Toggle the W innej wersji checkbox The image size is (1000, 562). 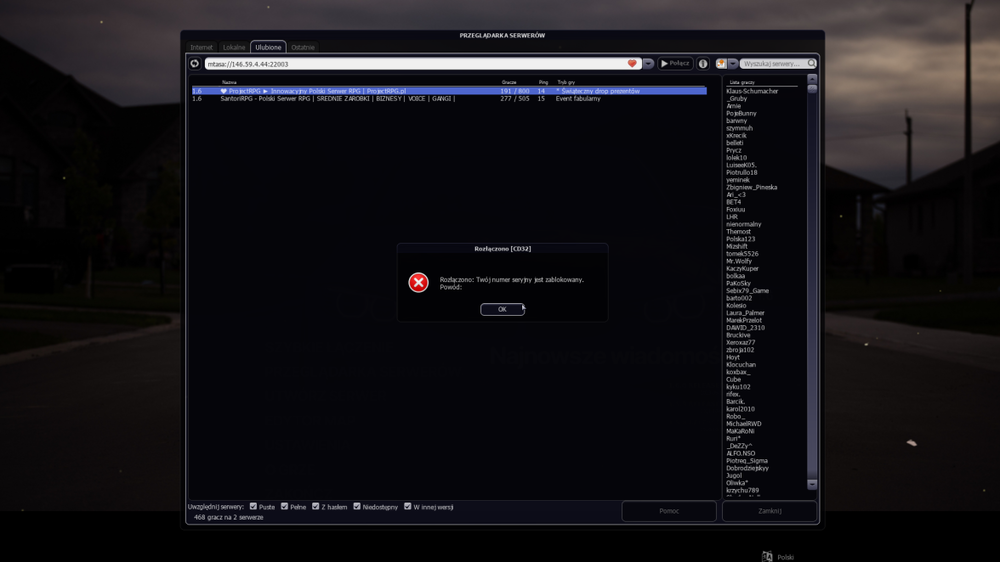(x=408, y=507)
